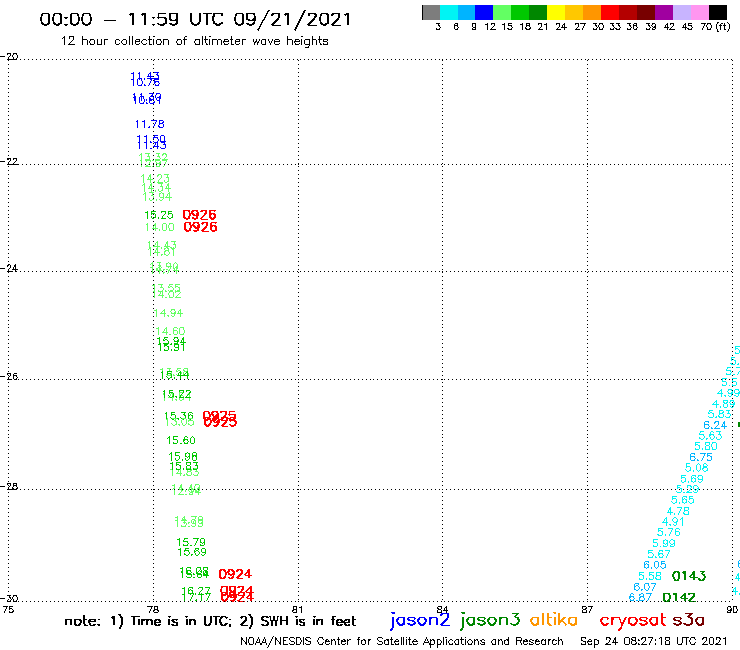Screen dimensions: 740x650
Task: Click the cyan wave height value "5.08"
Action: (697, 468)
